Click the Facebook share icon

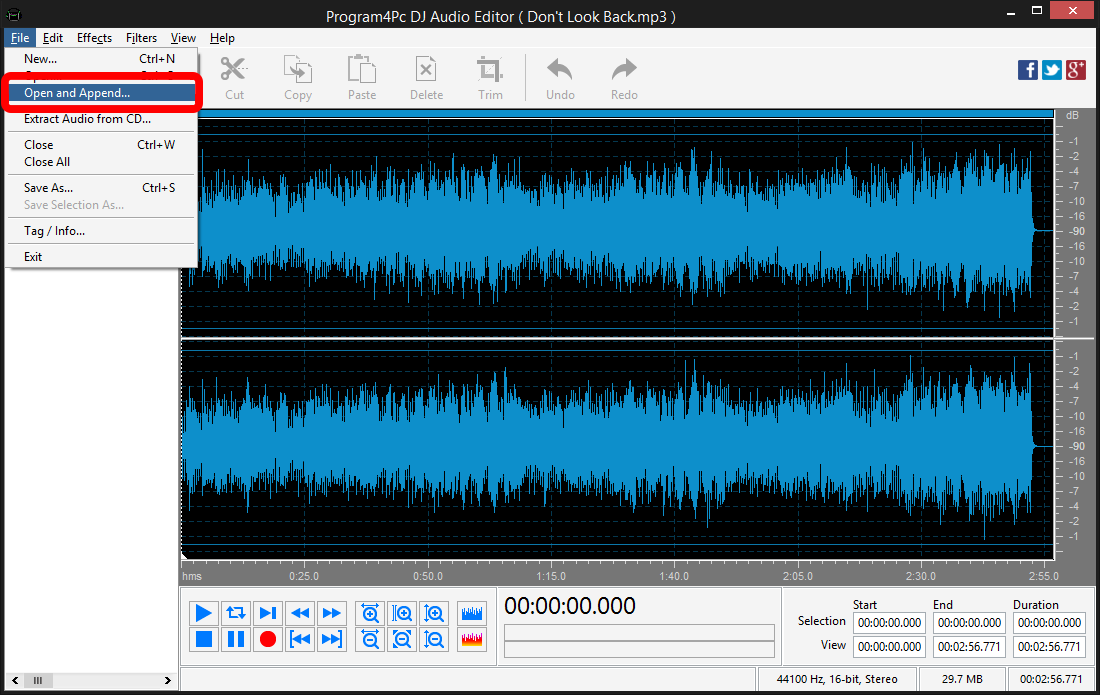pos(1027,70)
